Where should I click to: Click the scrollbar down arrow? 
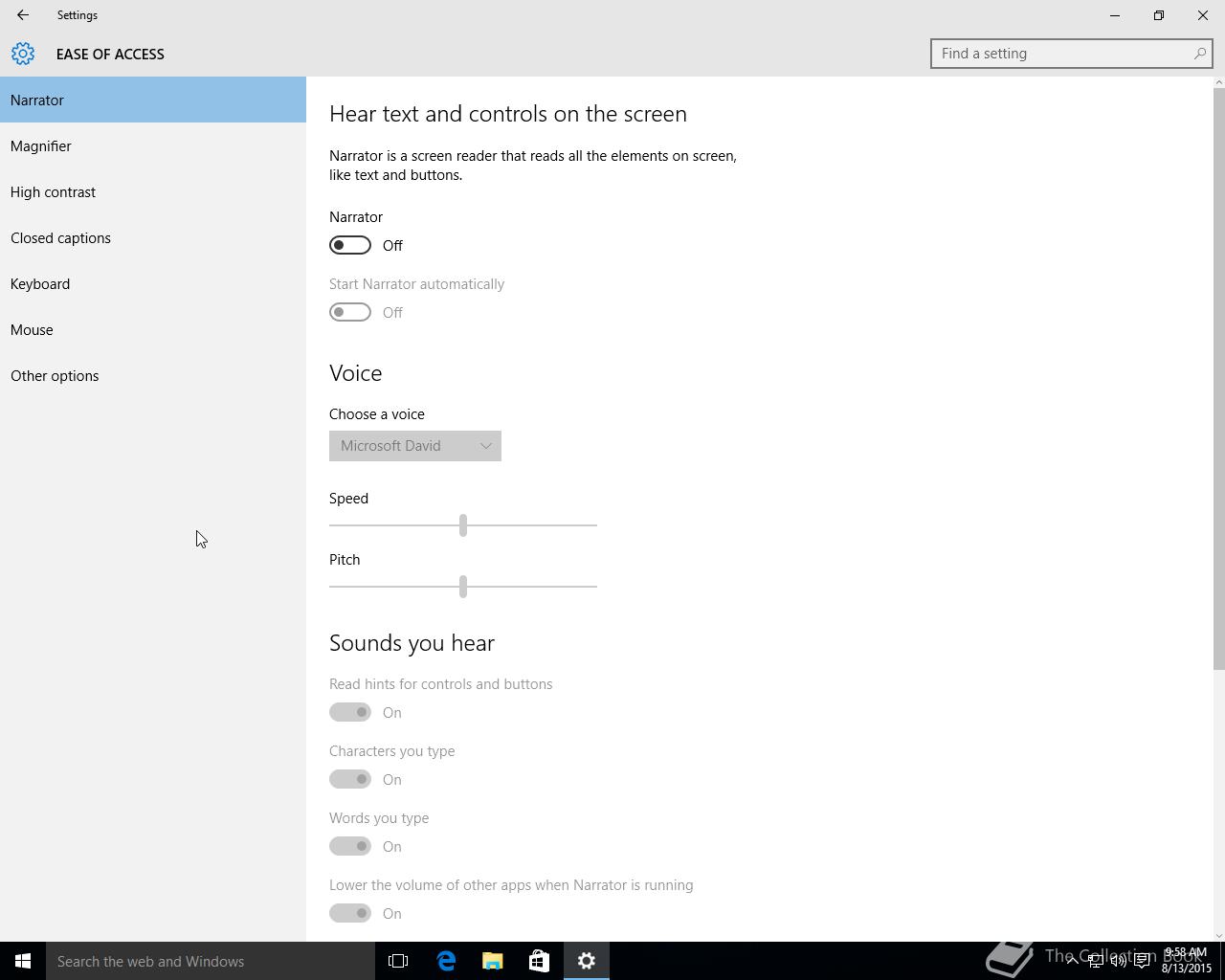[x=1218, y=935]
